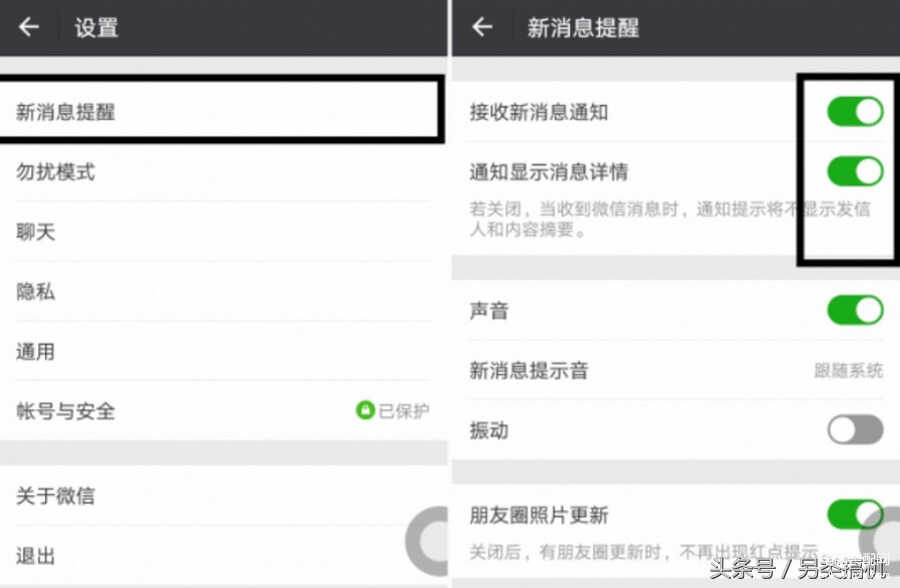Tap the 退出 logout option

click(224, 555)
